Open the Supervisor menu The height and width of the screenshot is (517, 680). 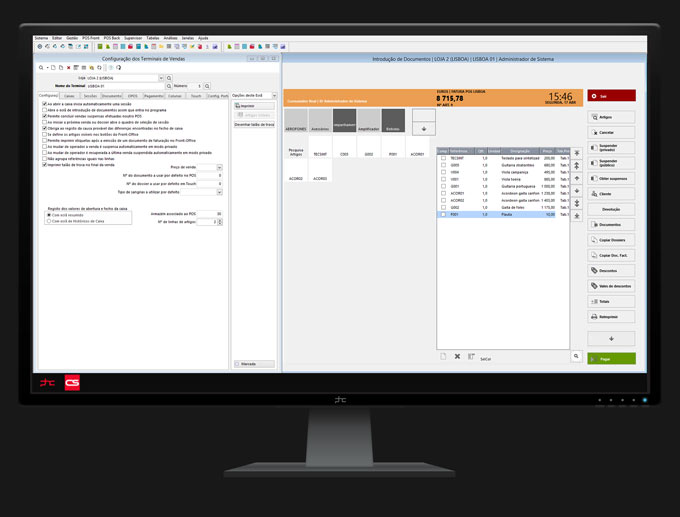pyautogui.click(x=133, y=37)
